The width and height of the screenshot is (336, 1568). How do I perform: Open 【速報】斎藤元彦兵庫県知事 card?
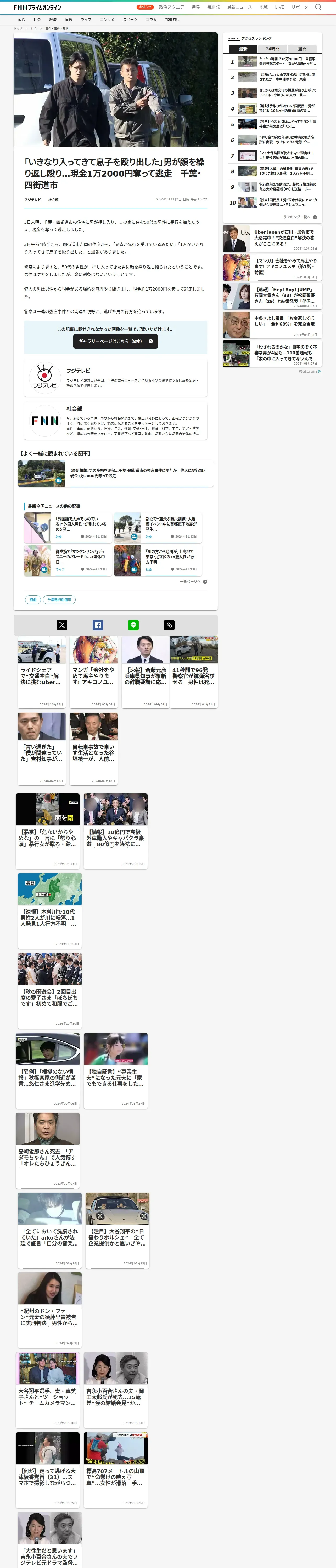(145, 672)
